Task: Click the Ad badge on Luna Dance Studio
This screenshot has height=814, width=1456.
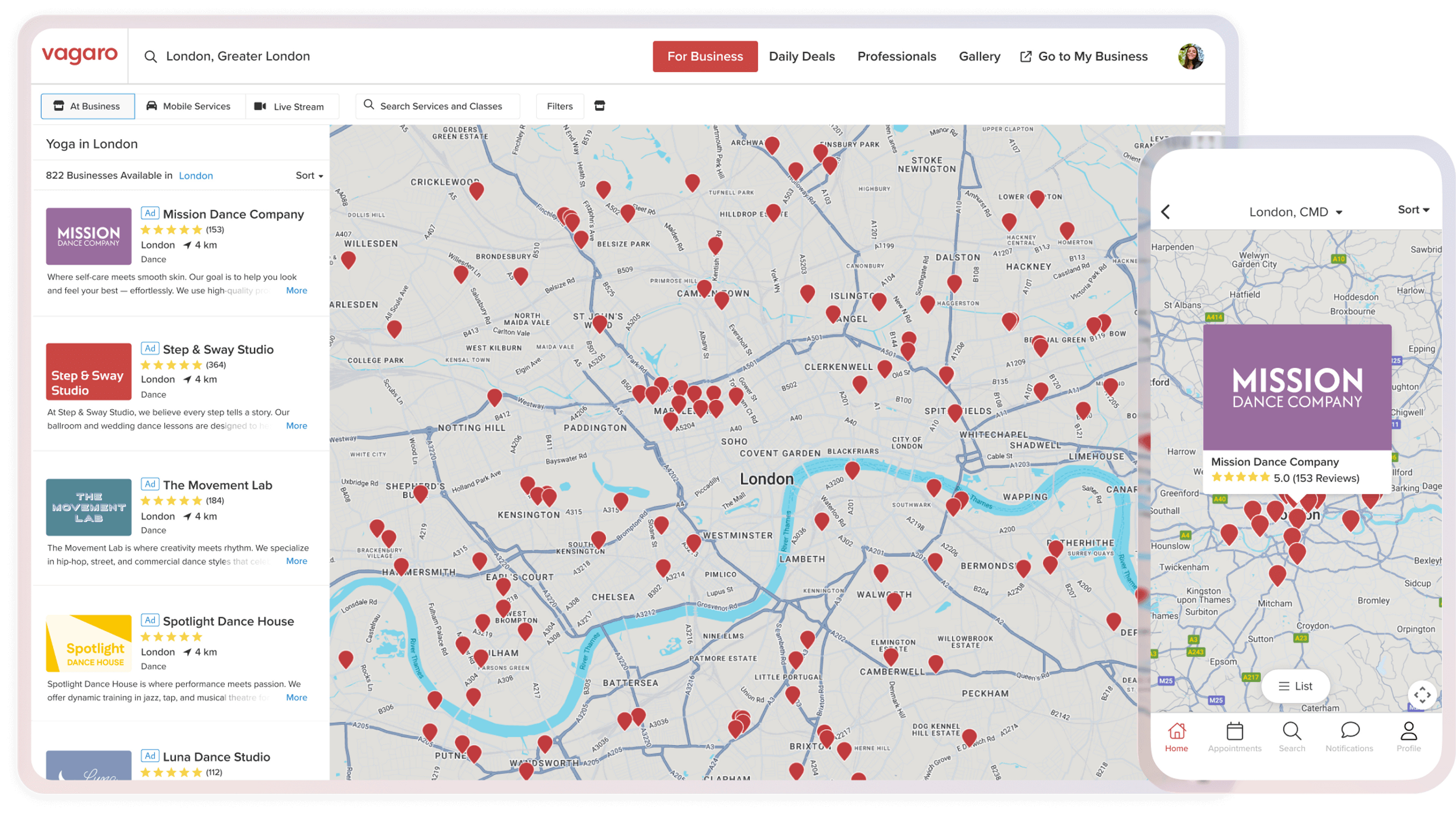Action: tap(150, 756)
